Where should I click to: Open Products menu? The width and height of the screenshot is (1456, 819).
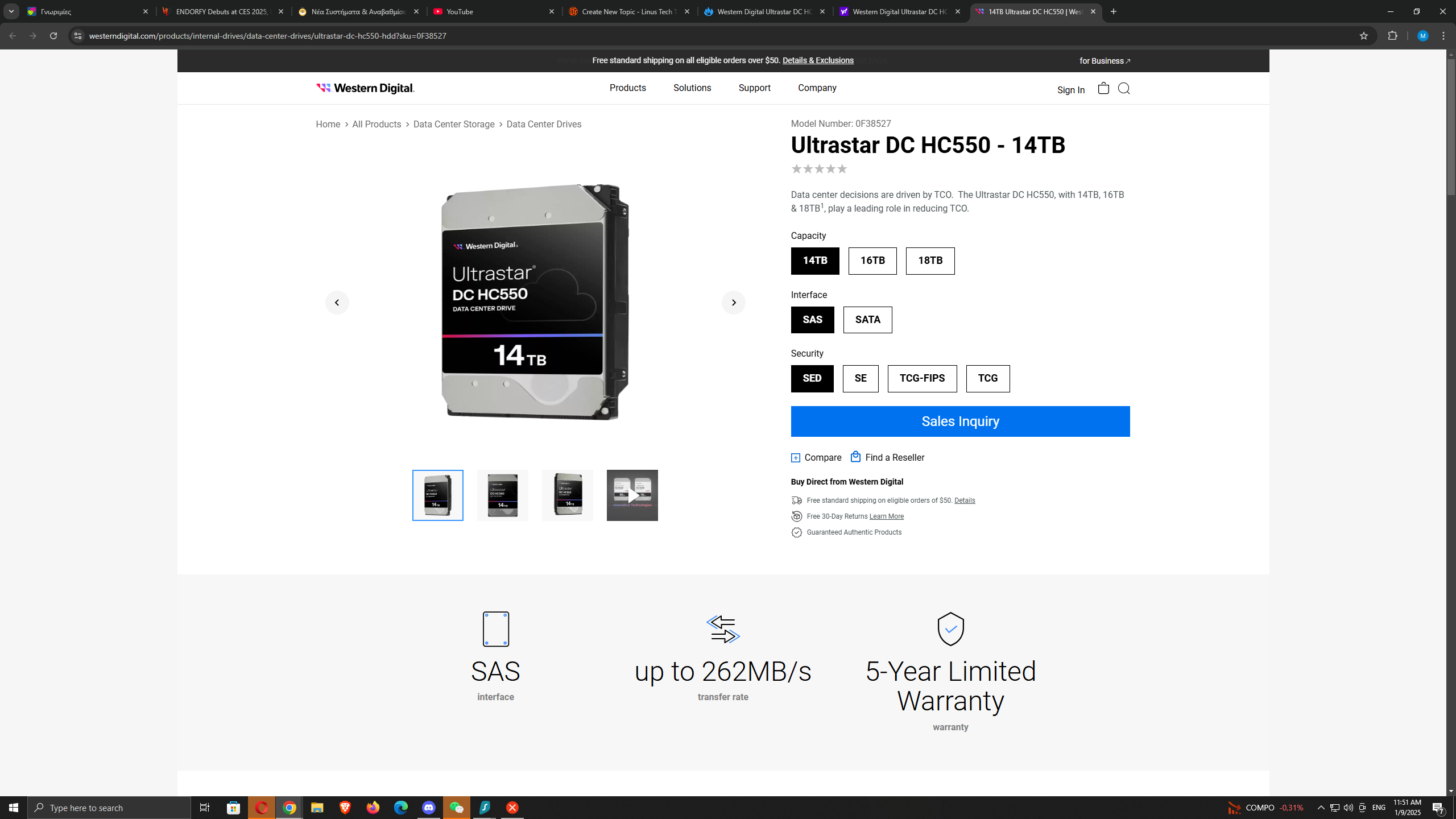pyautogui.click(x=628, y=88)
